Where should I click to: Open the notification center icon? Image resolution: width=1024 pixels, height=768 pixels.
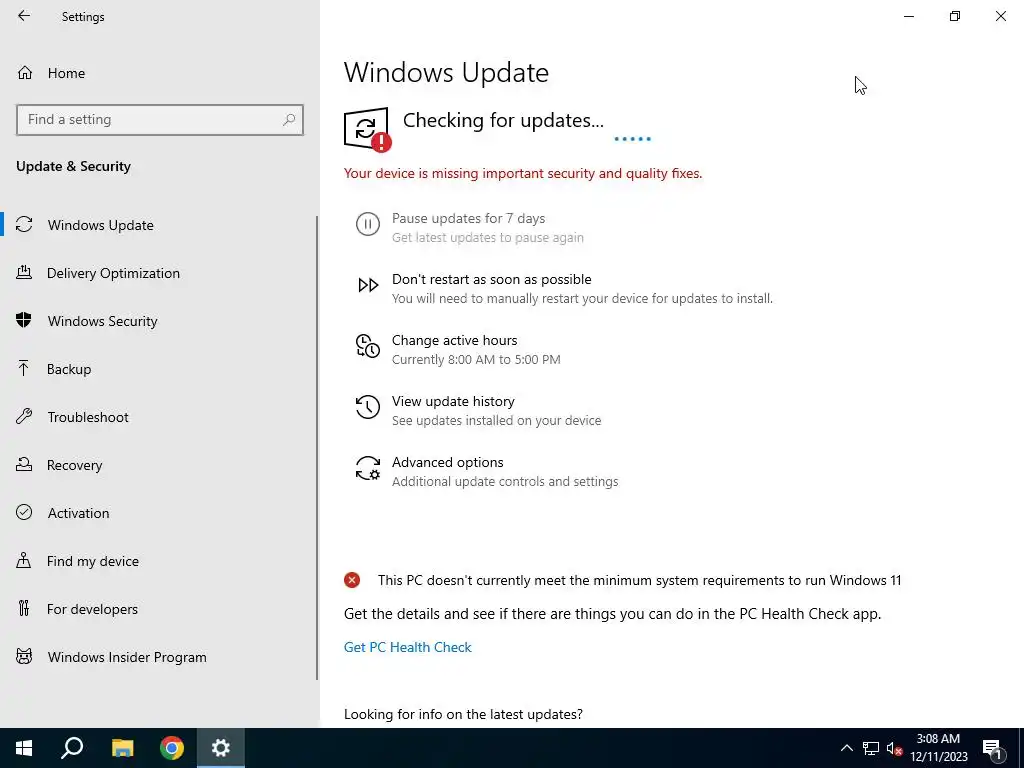pos(992,749)
